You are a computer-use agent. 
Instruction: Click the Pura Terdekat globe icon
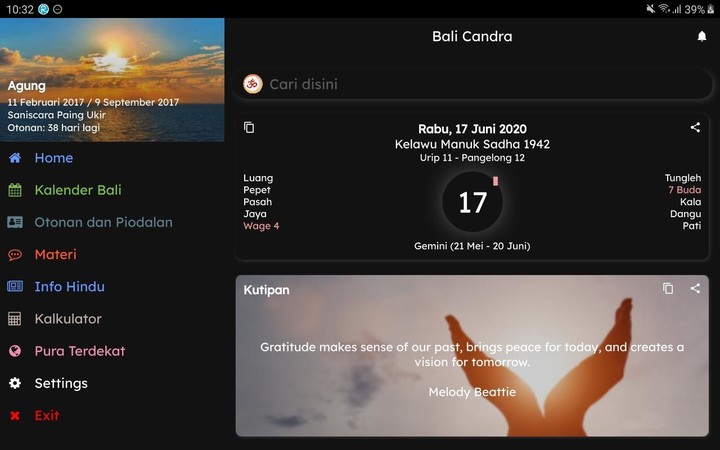point(15,351)
